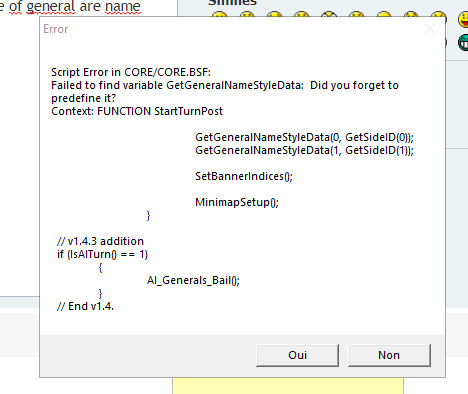Click the '// v1.4.3 addition' comment

(x=100, y=241)
